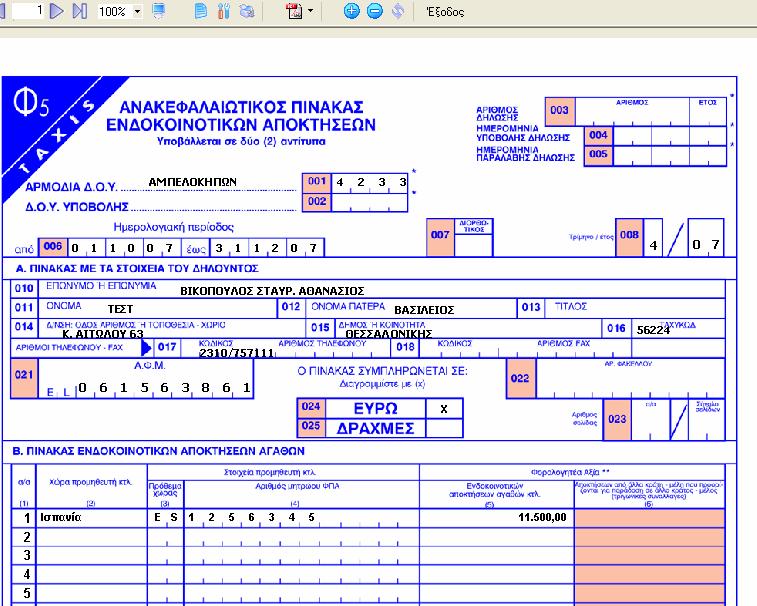Click the amount 11.500,00

click(542, 517)
